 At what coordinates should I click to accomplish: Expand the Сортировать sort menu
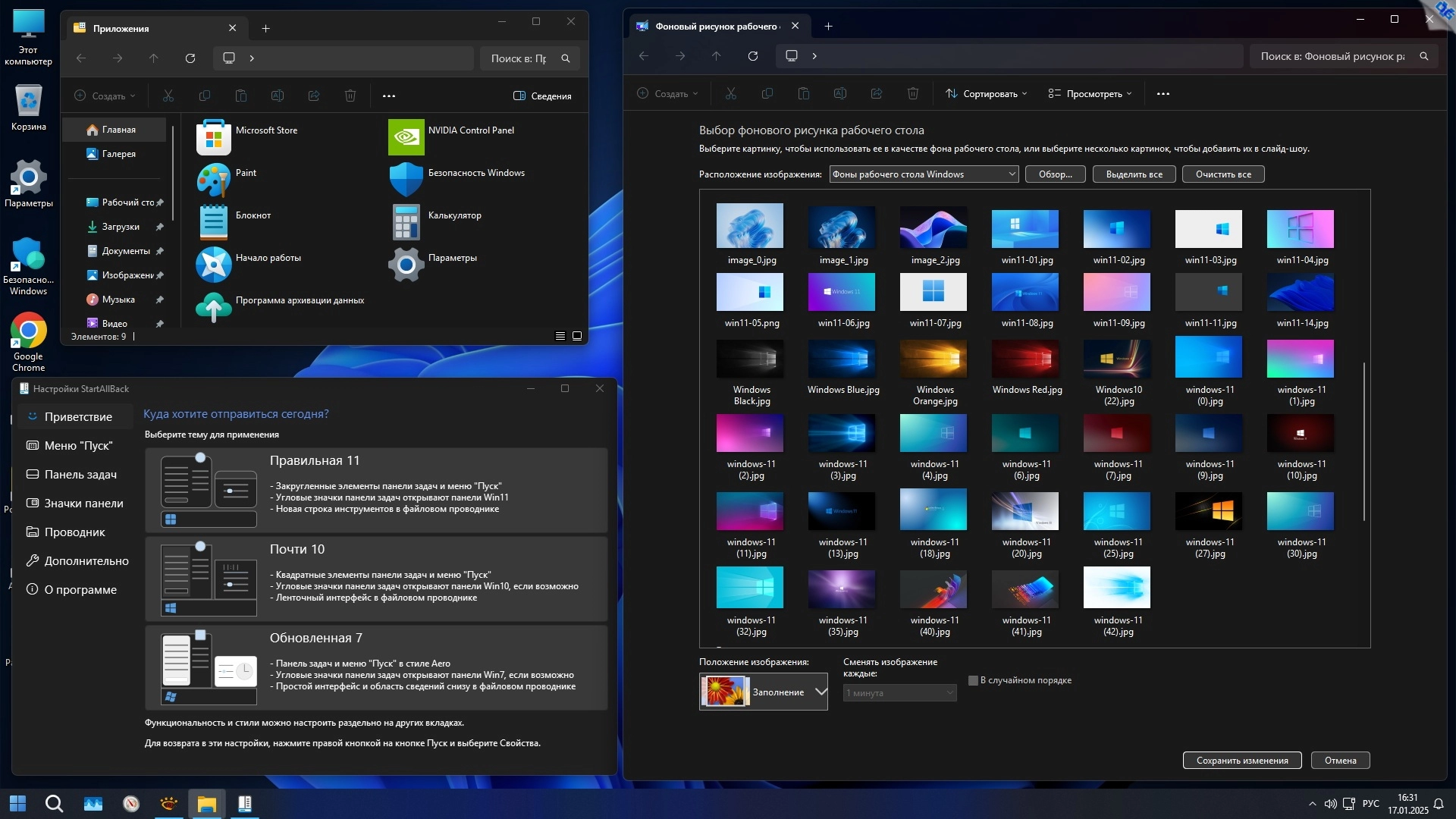(x=986, y=94)
